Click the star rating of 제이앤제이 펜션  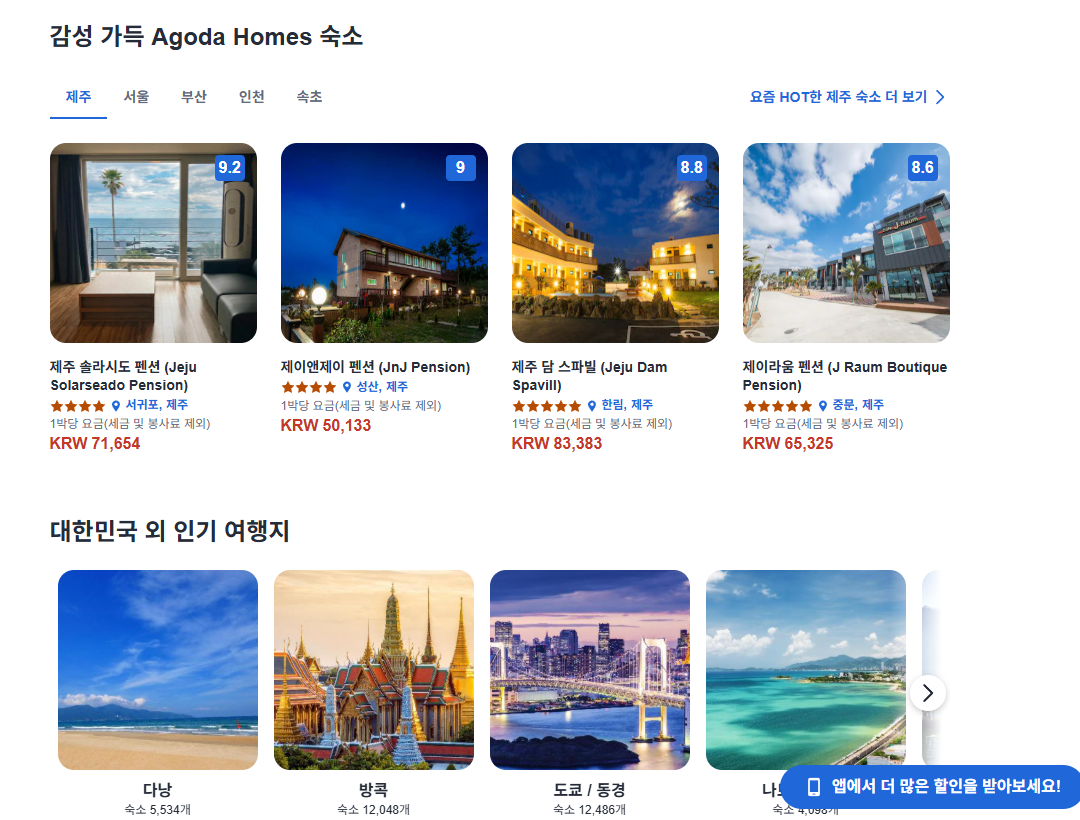tap(309, 388)
